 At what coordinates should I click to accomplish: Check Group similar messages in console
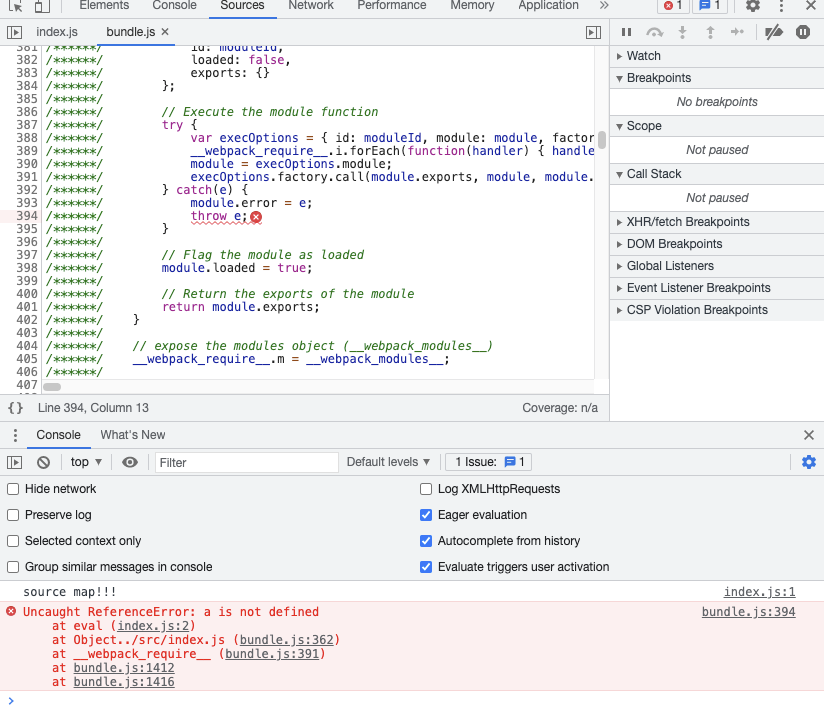[13, 567]
